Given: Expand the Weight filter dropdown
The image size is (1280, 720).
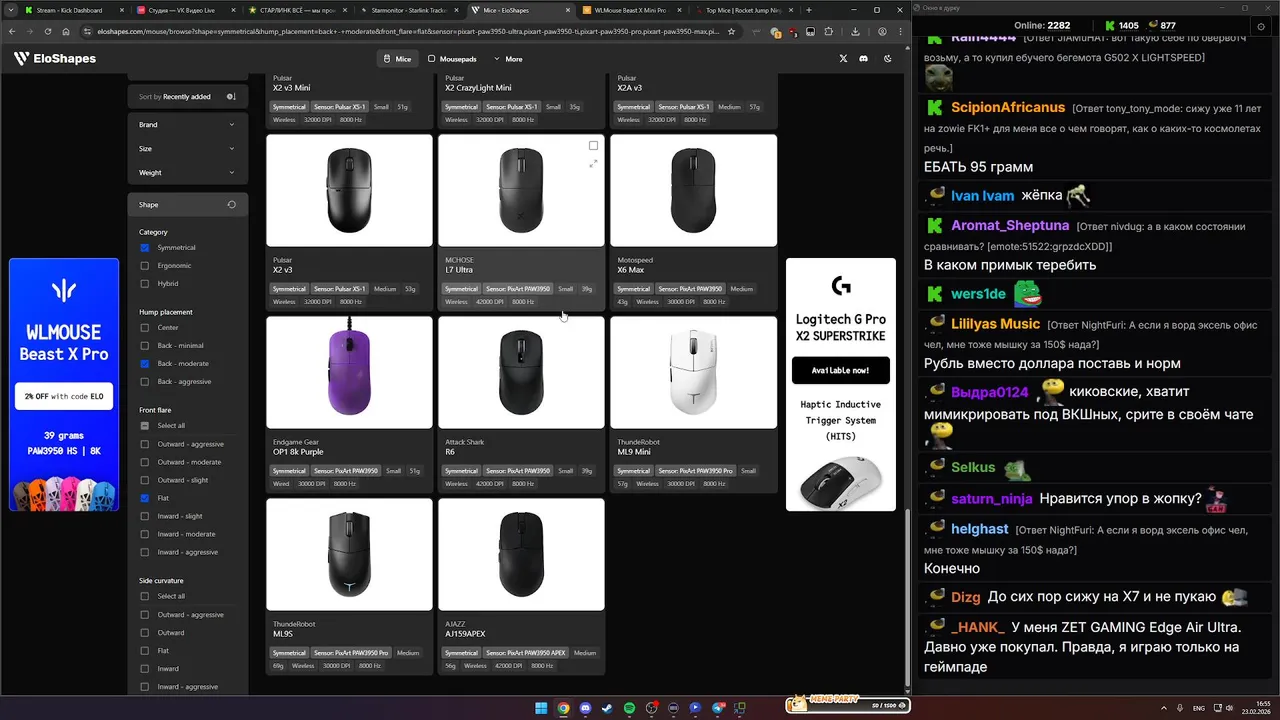Looking at the screenshot, I should 187,173.
